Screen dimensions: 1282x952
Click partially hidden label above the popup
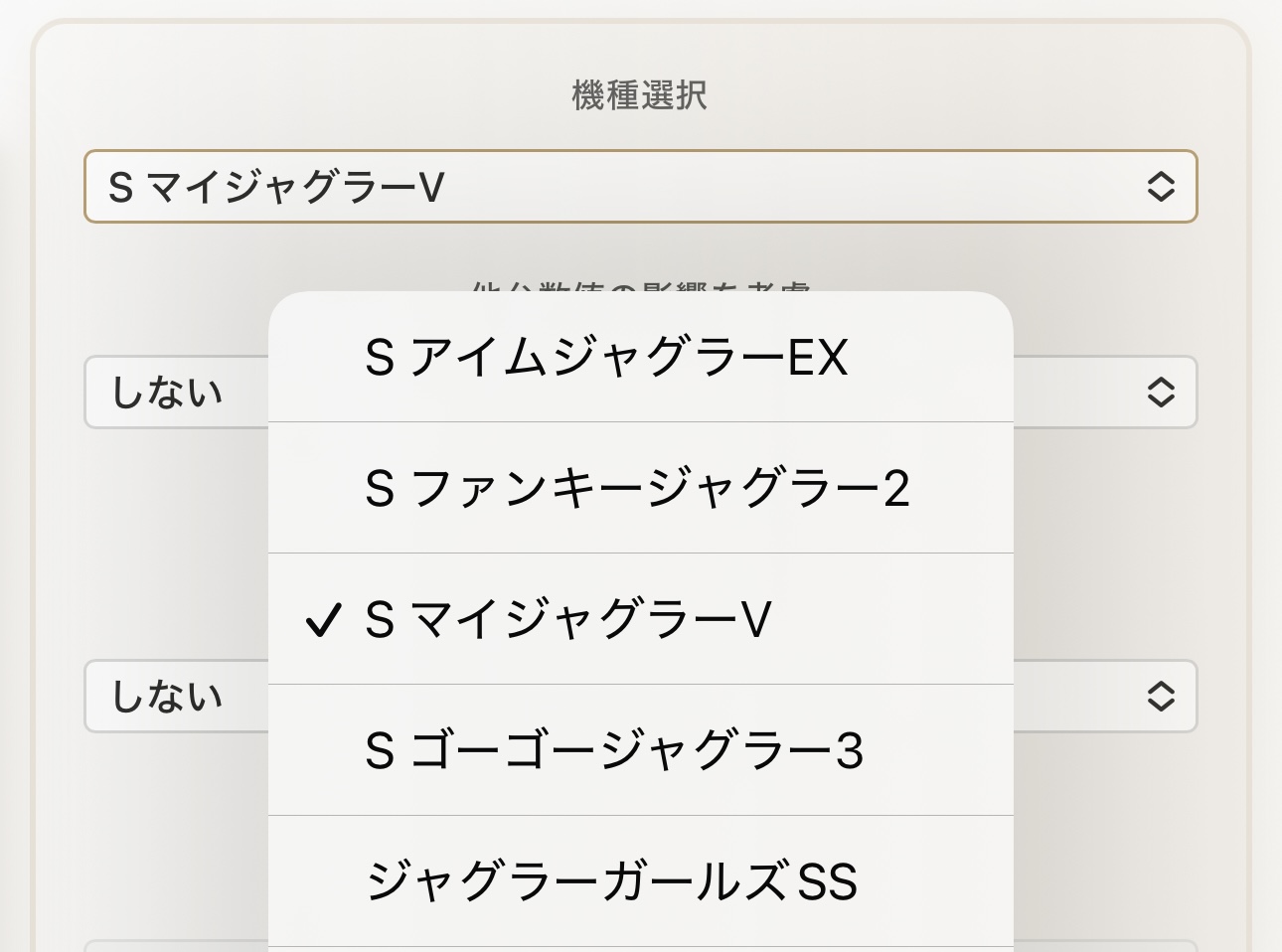tap(640, 287)
